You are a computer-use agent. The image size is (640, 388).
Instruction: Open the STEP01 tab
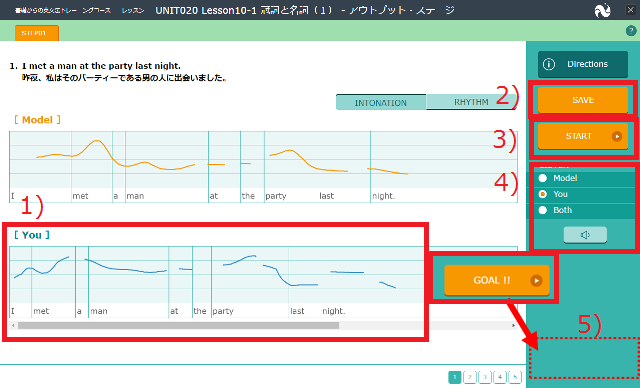coord(37,33)
